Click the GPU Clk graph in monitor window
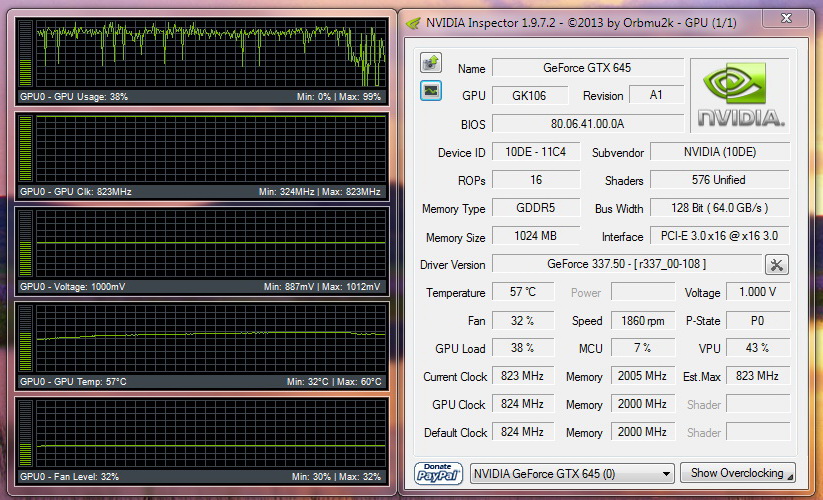The image size is (823, 500). point(211,149)
